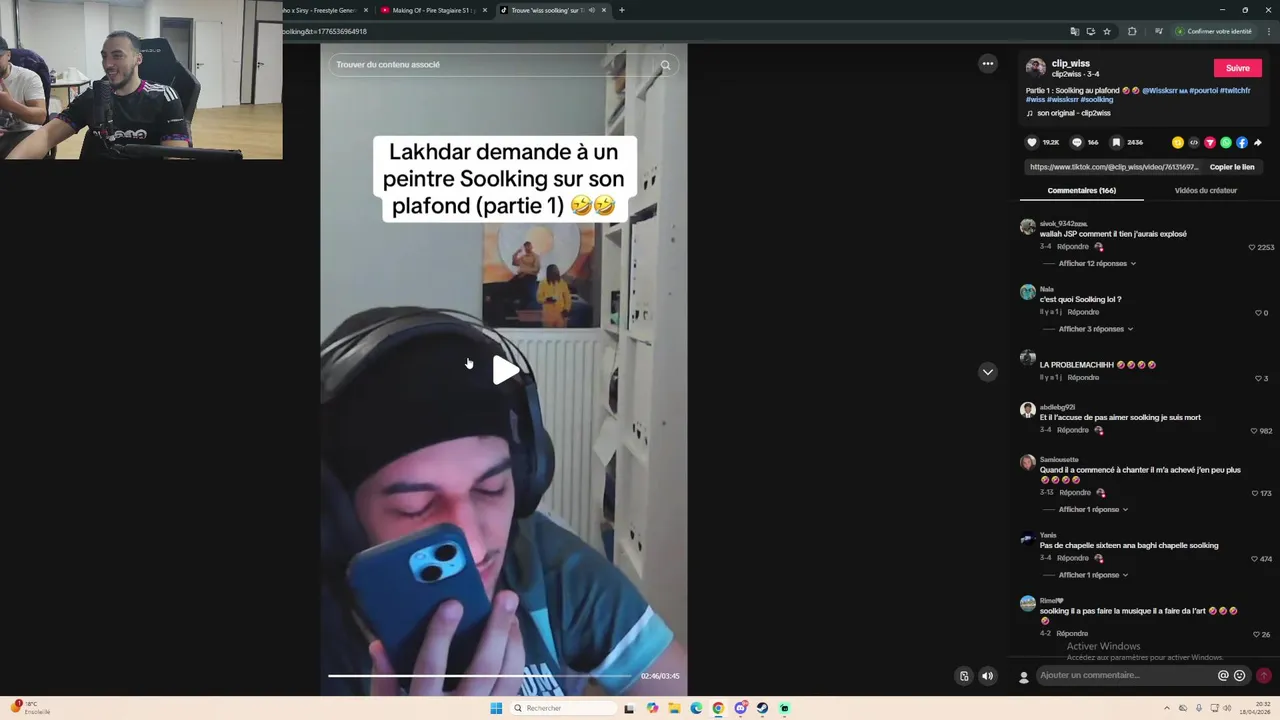
Task: Get the embed code icon
Action: click(1194, 142)
